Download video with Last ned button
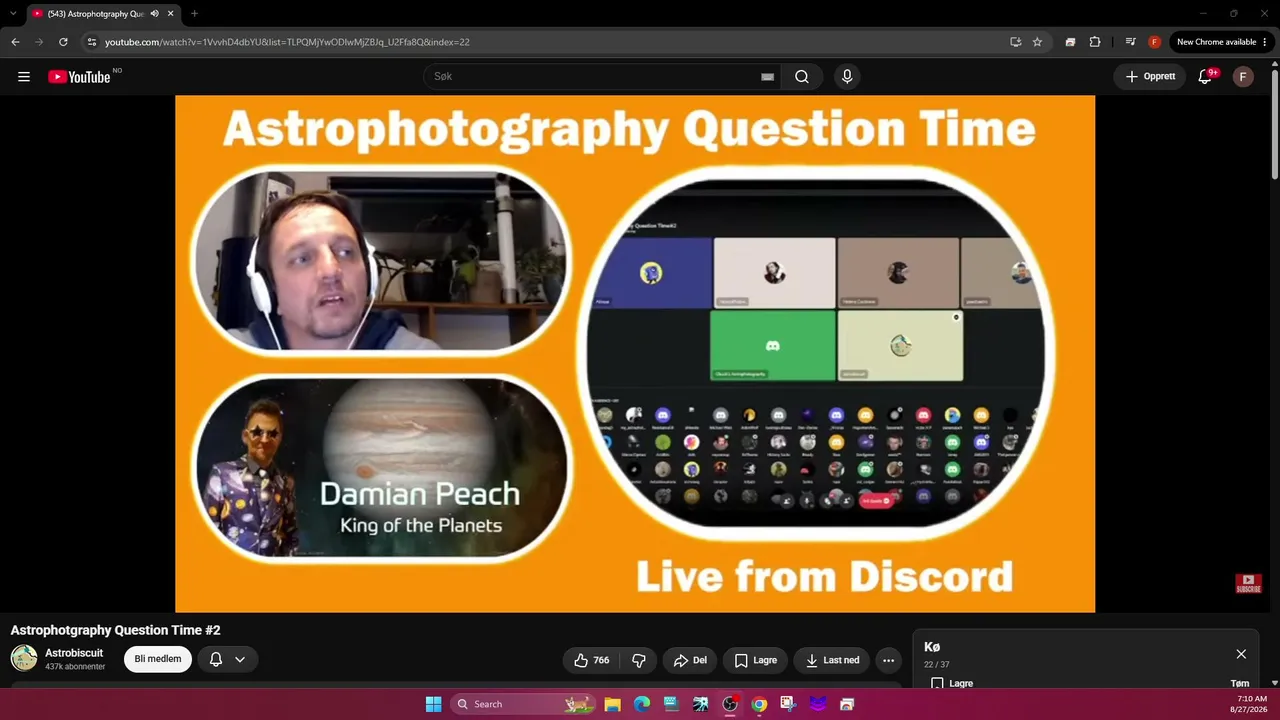The image size is (1280, 720). tap(831, 660)
